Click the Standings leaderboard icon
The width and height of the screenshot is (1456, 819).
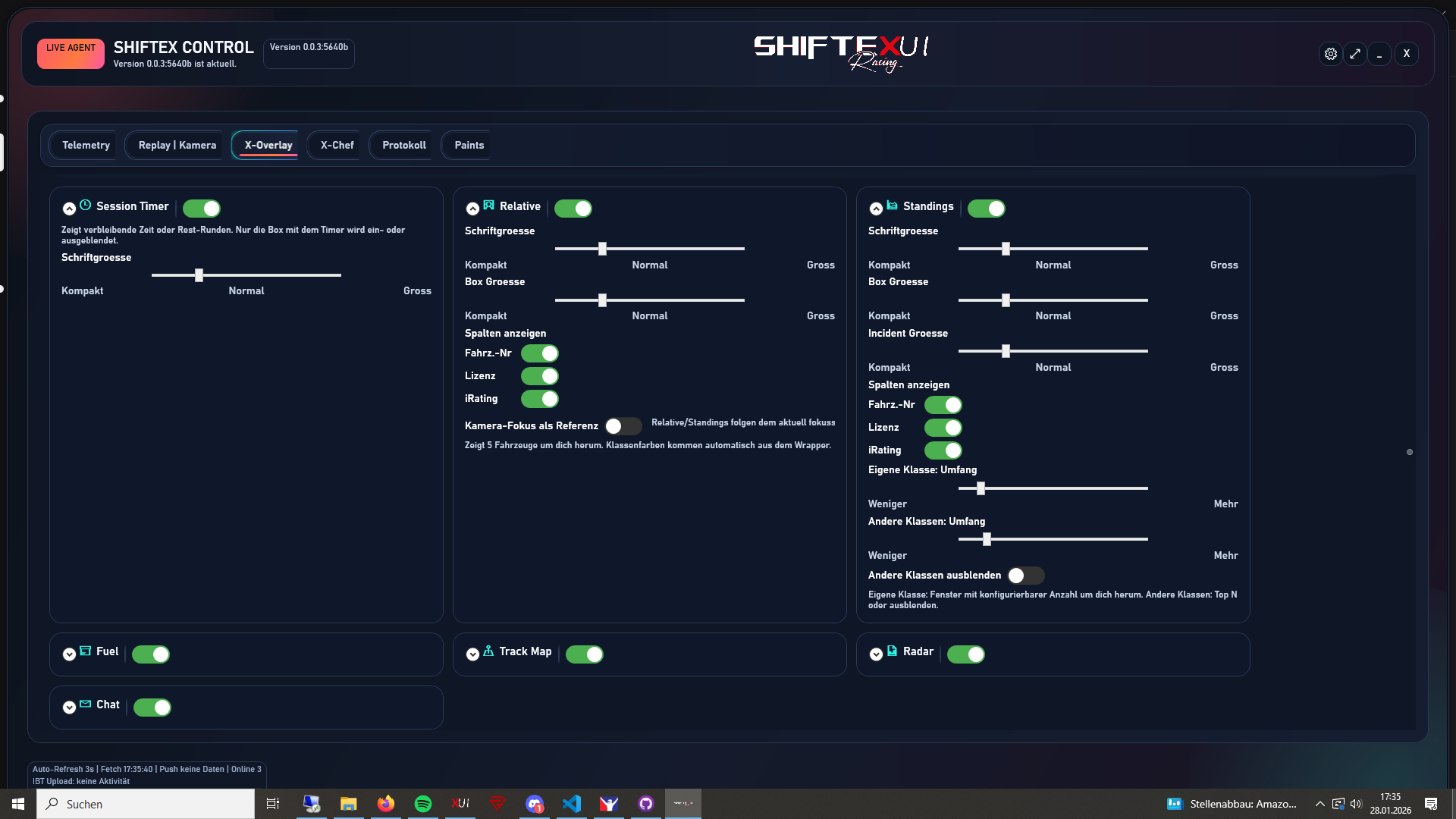893,206
